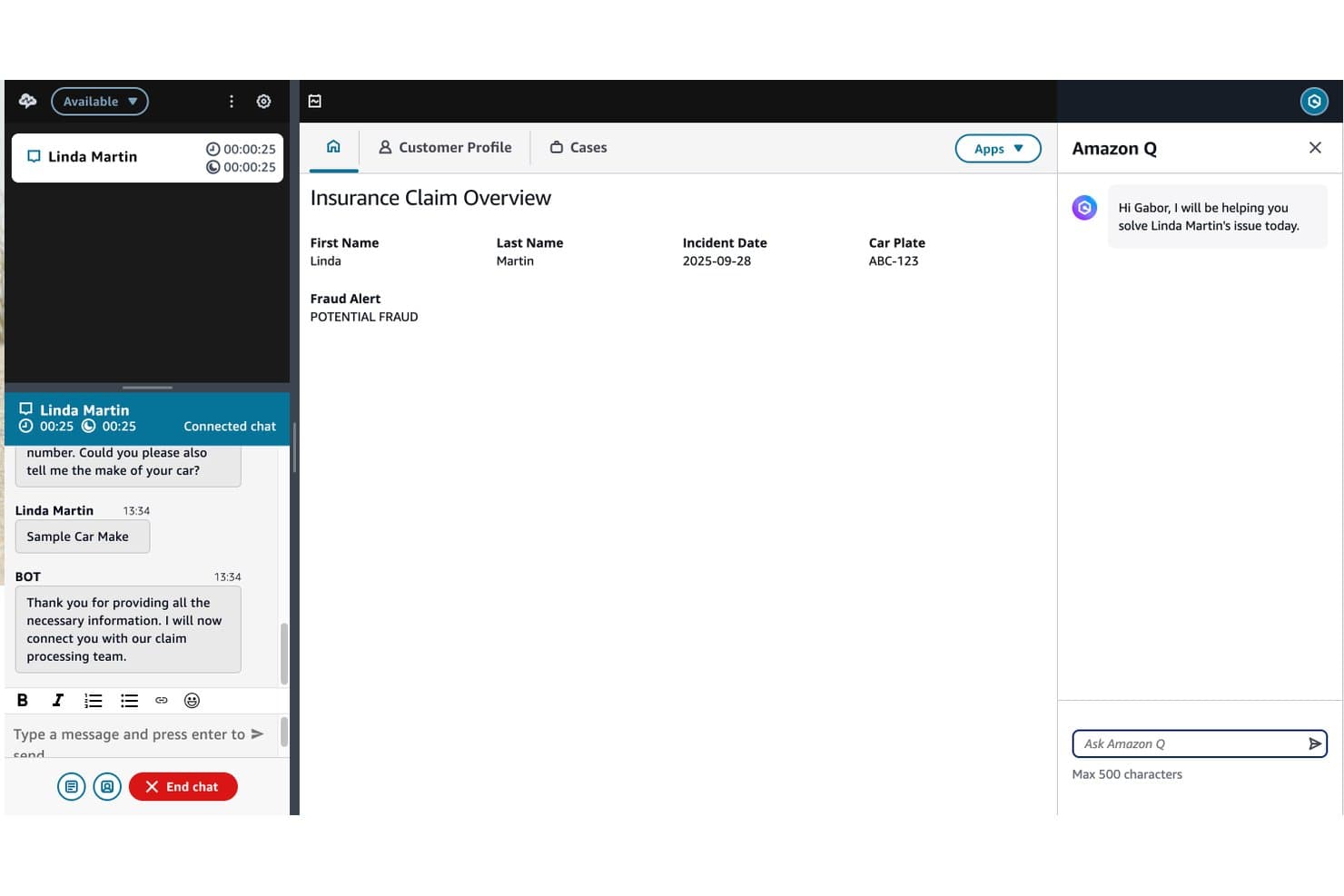Click the Insurance Claim Overview heading
The image size is (1344, 896).
tap(430, 198)
